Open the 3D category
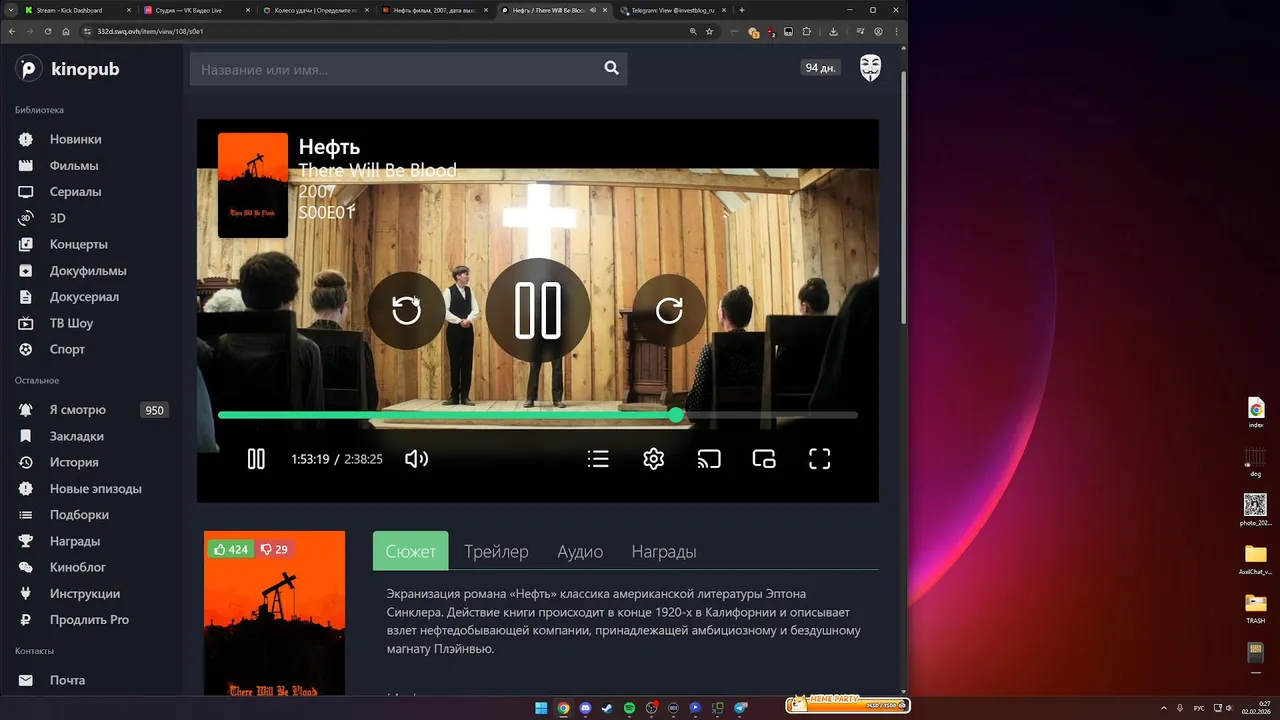Screen dimensions: 1280x720 (x=58, y=218)
